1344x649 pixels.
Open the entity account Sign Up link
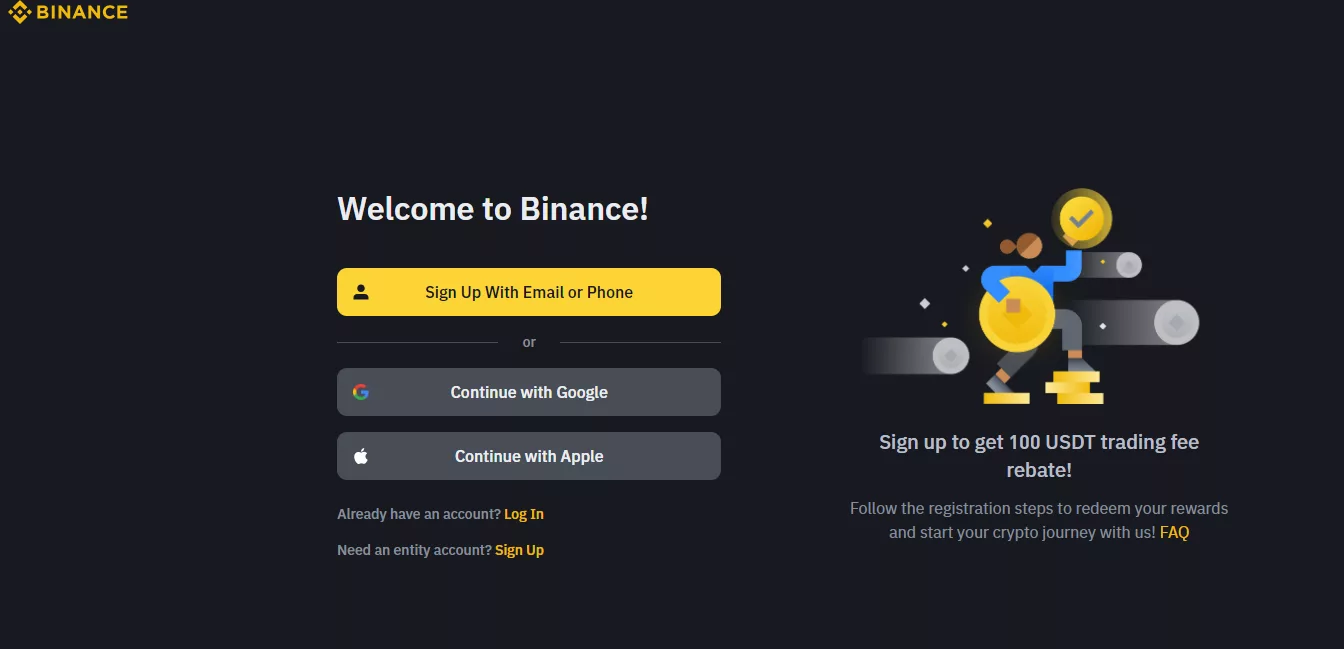(519, 550)
